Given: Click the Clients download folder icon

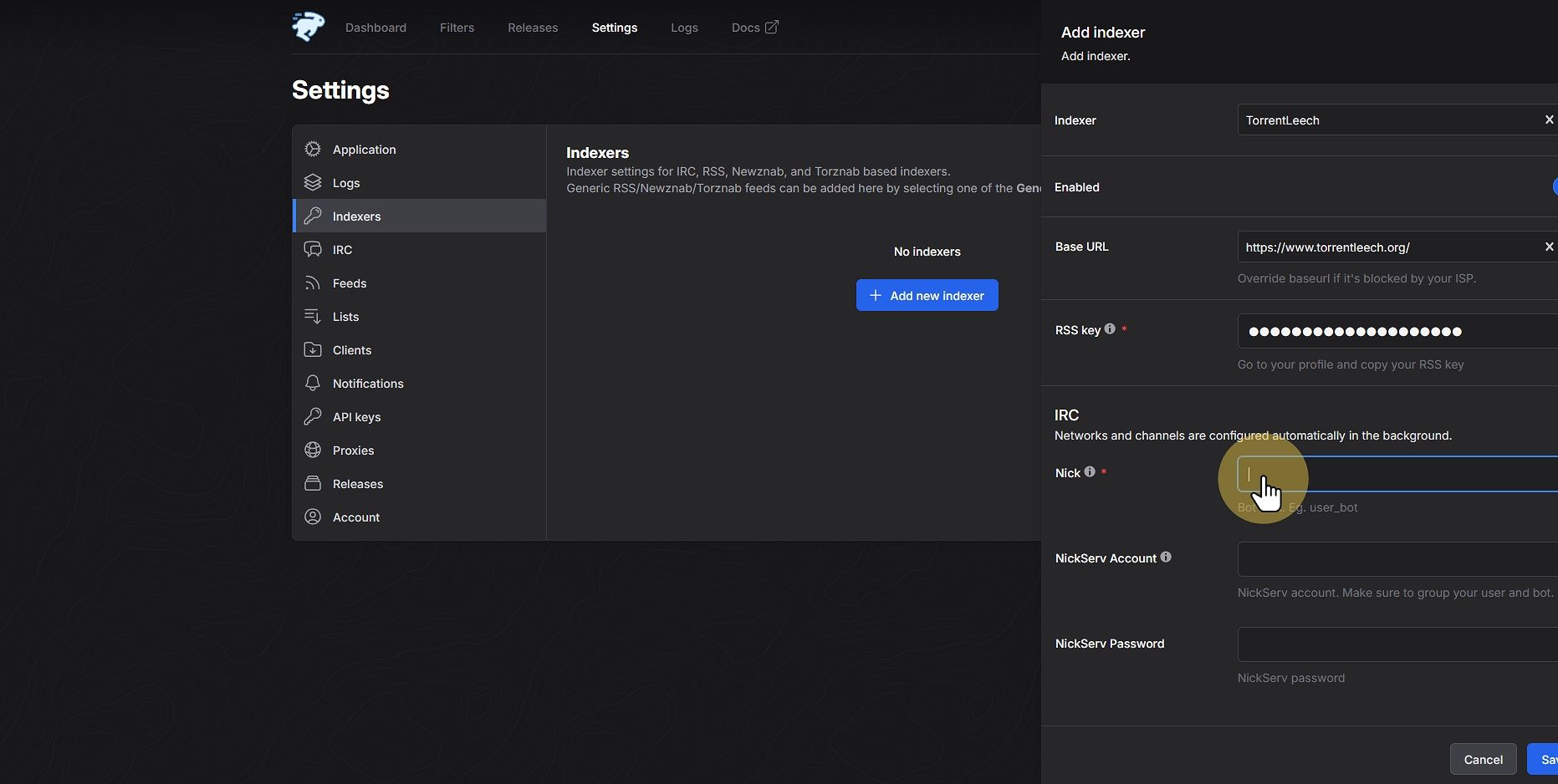Looking at the screenshot, I should (x=313, y=349).
